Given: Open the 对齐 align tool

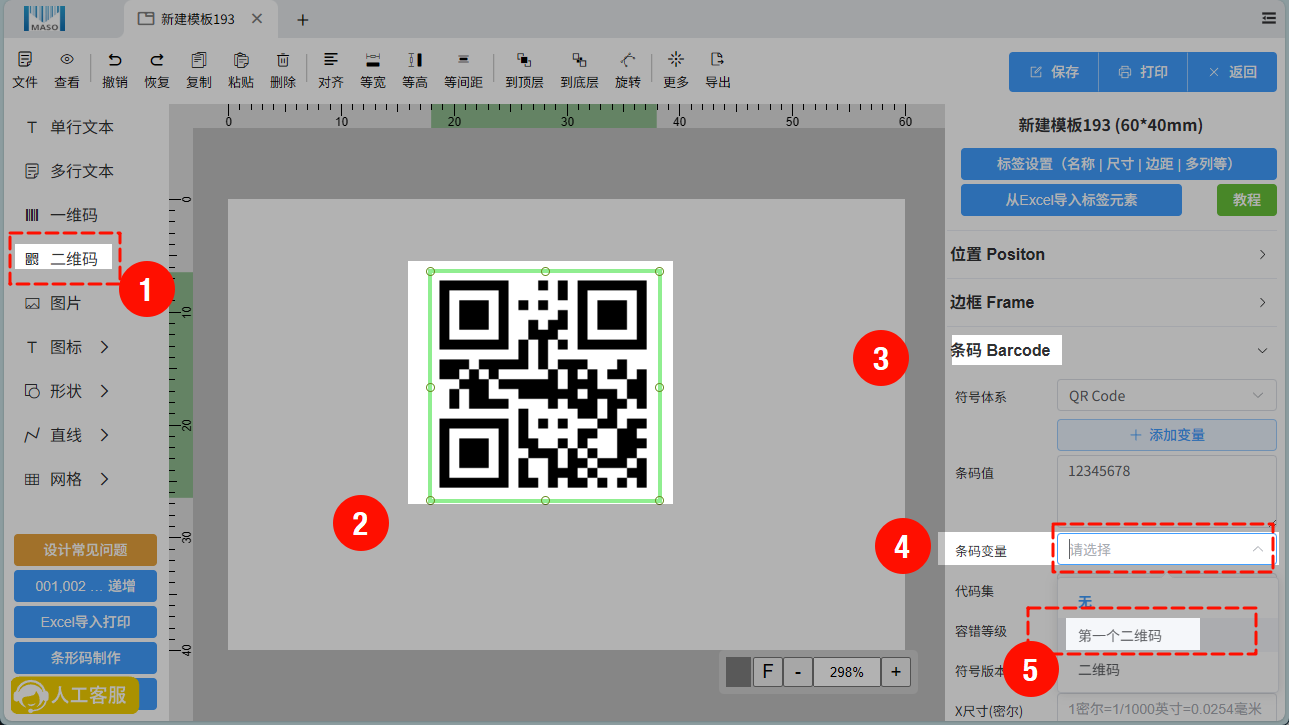Looking at the screenshot, I should [331, 70].
